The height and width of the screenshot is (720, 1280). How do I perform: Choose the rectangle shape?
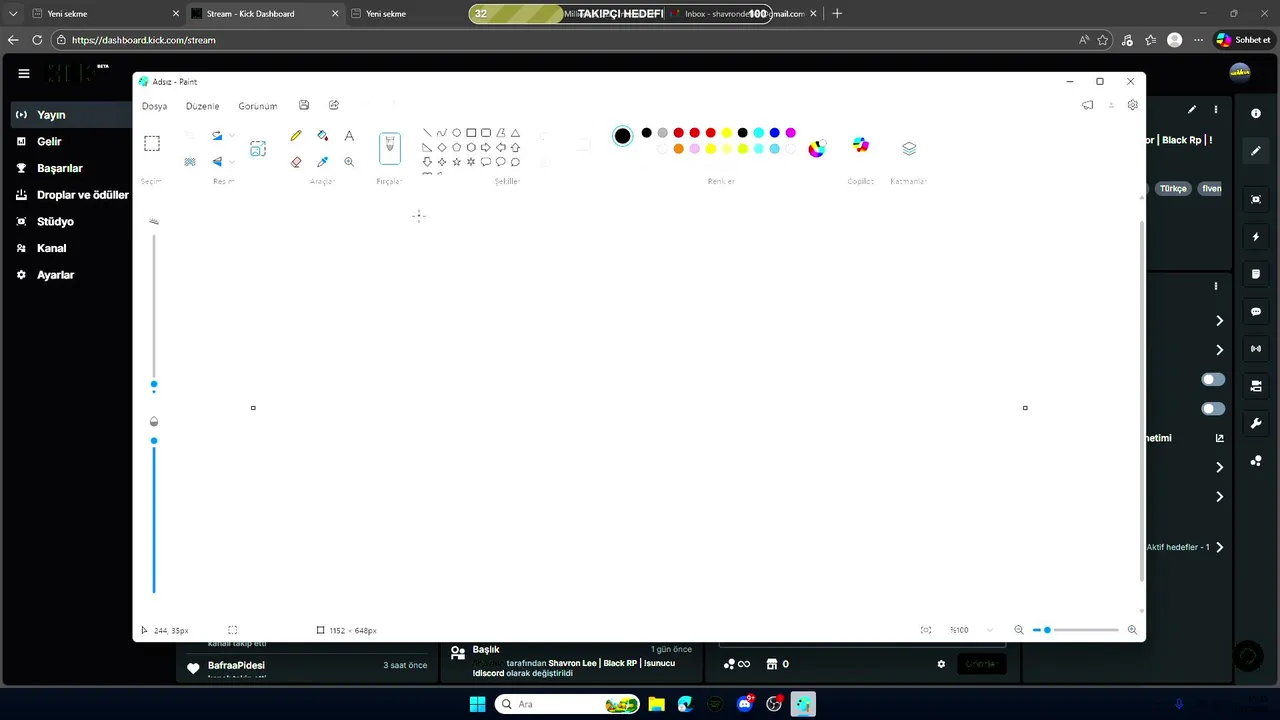point(471,132)
